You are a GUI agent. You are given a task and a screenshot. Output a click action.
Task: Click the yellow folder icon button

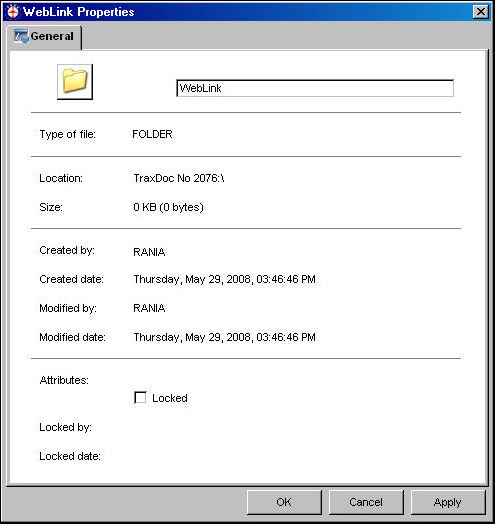pos(75,82)
